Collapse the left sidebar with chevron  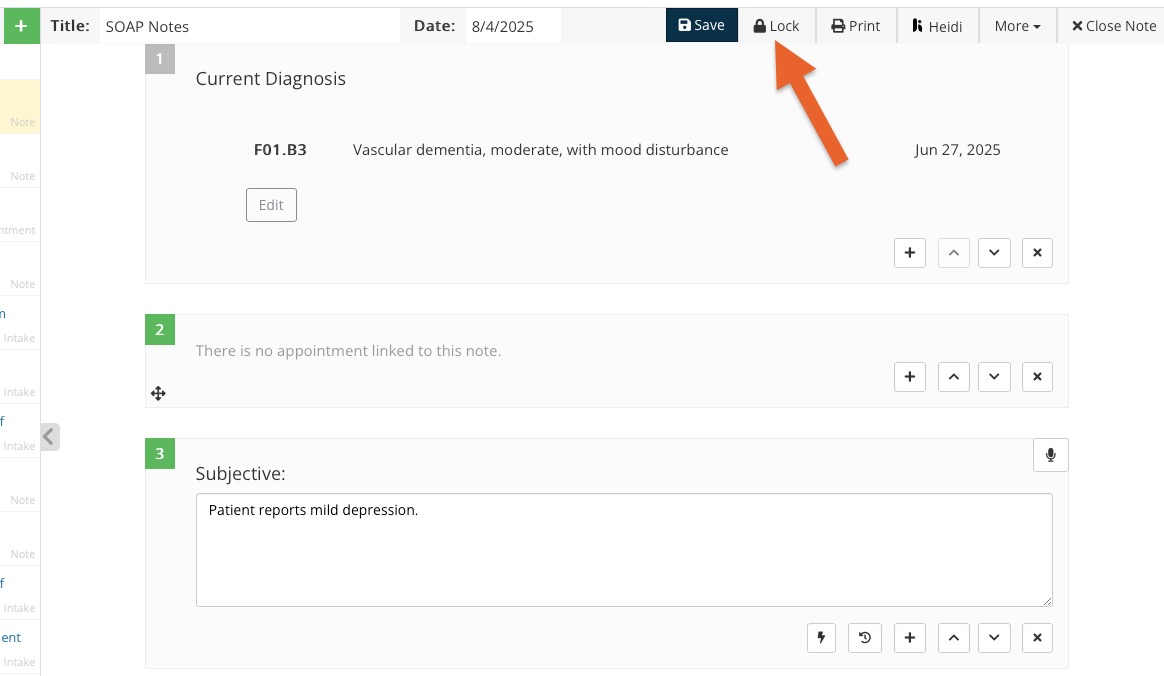click(49, 436)
